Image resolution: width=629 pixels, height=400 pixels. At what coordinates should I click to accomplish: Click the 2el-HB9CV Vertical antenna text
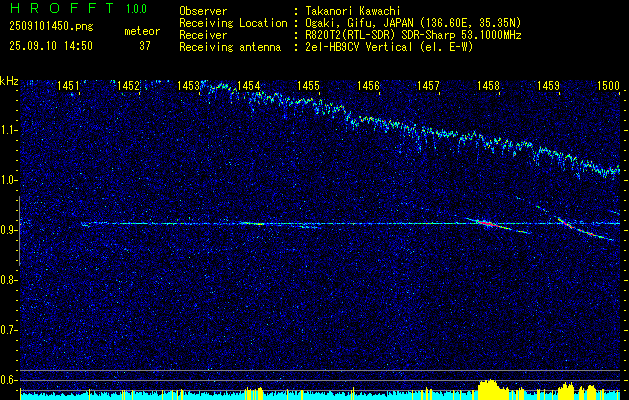[x=389, y=47]
